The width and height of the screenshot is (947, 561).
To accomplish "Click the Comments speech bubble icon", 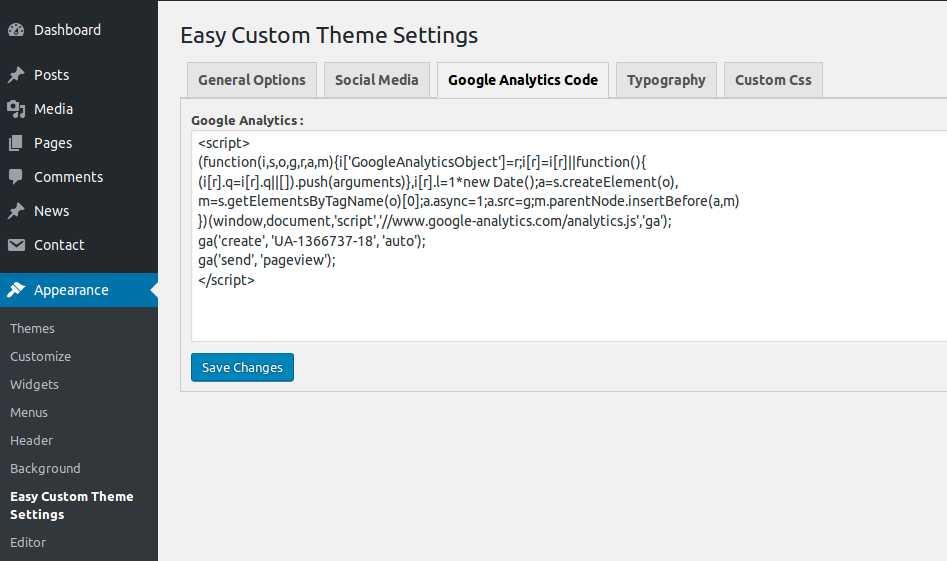I will pyautogui.click(x=16, y=177).
